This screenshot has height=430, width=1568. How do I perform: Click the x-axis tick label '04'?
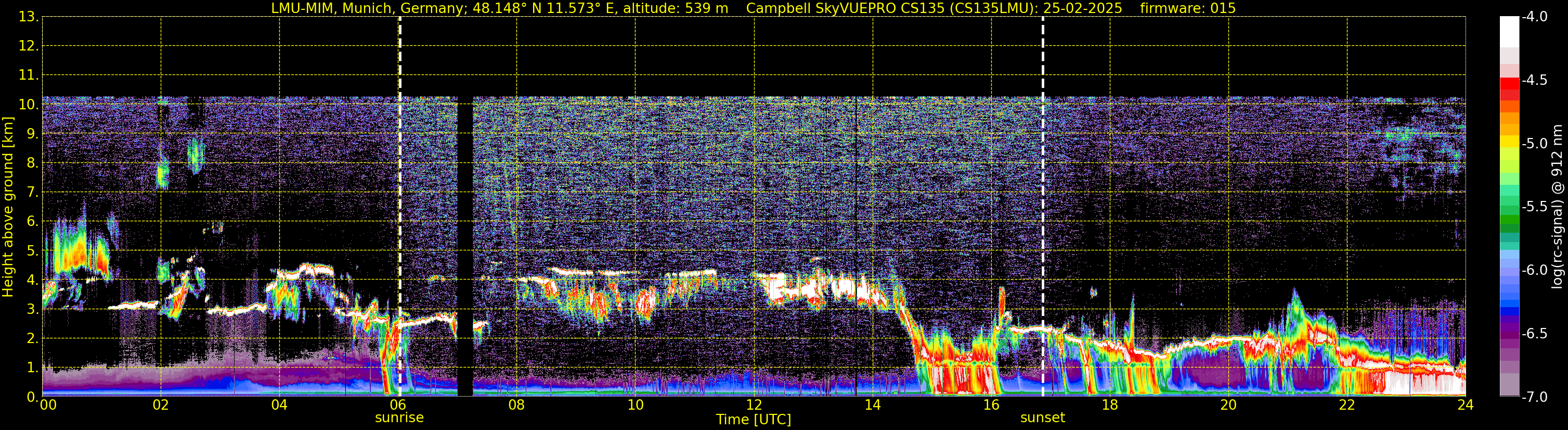[x=279, y=406]
